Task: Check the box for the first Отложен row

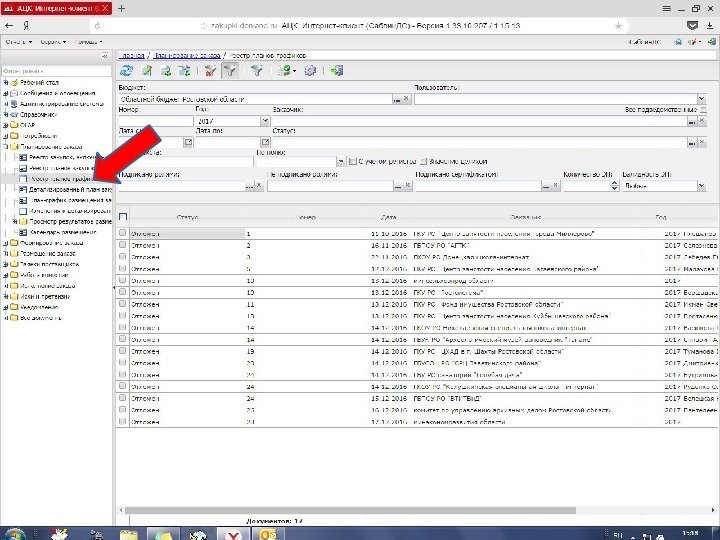Action: point(123,232)
